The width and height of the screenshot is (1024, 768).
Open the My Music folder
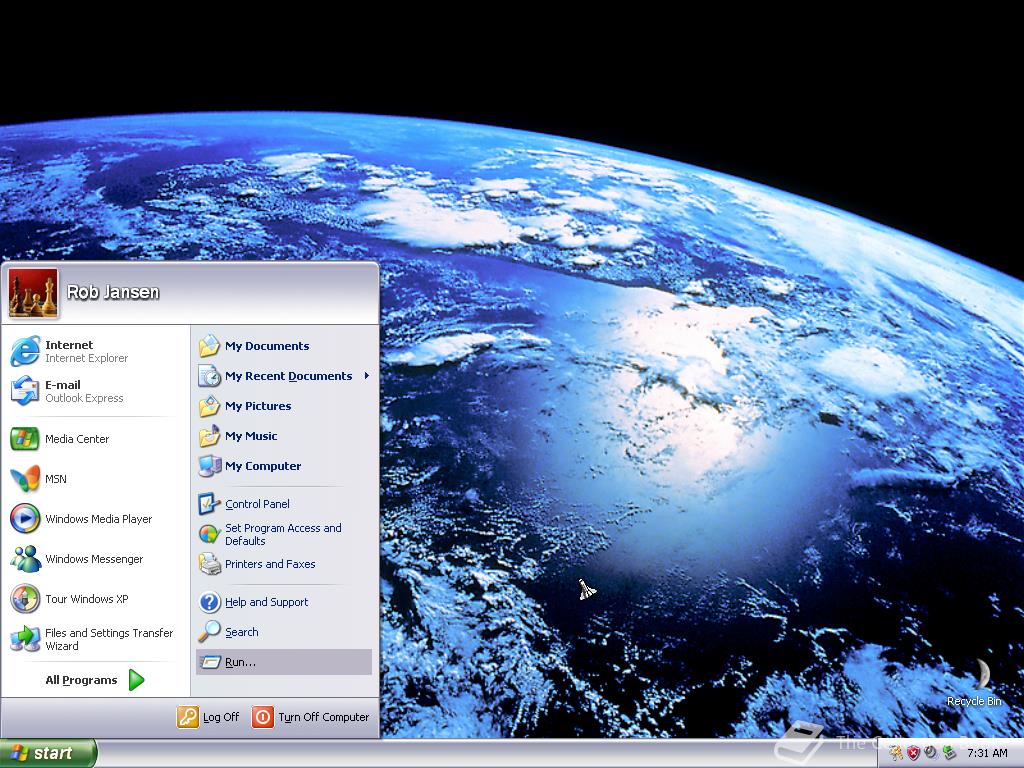pos(284,436)
